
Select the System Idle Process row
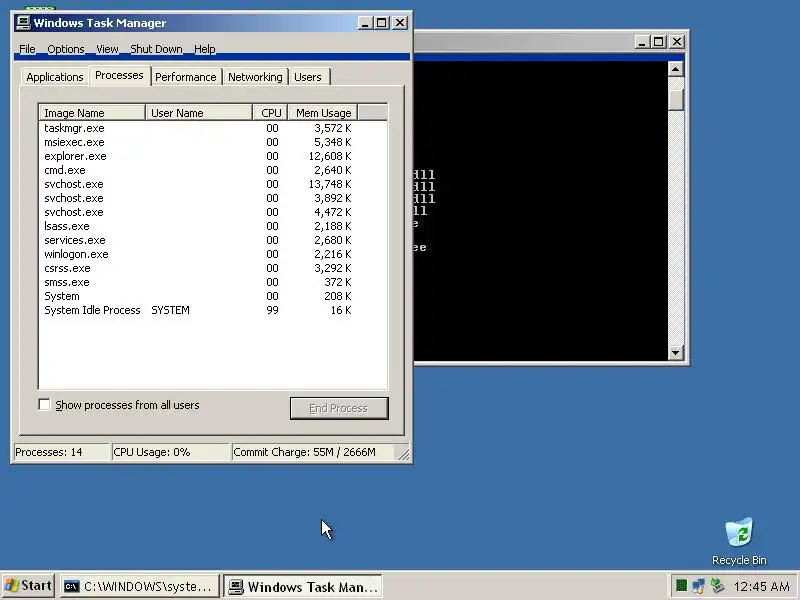pyautogui.click(x=197, y=310)
